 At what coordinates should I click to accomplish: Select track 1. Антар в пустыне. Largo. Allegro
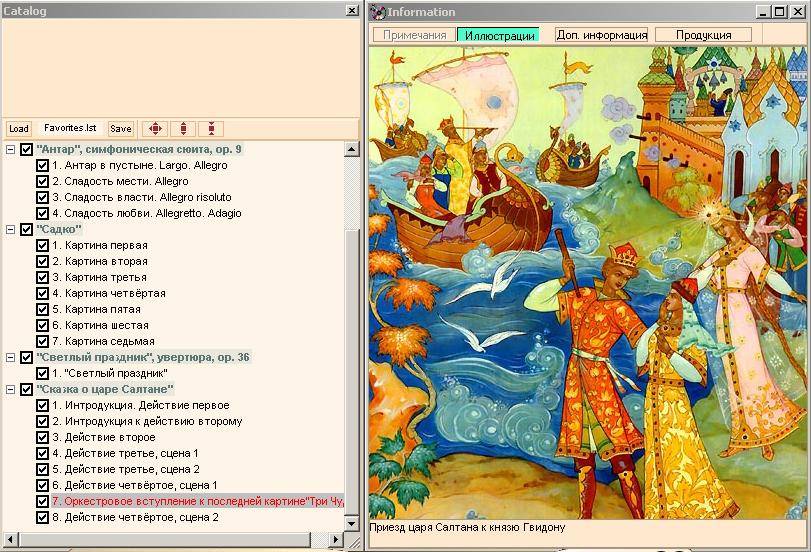pos(140,166)
